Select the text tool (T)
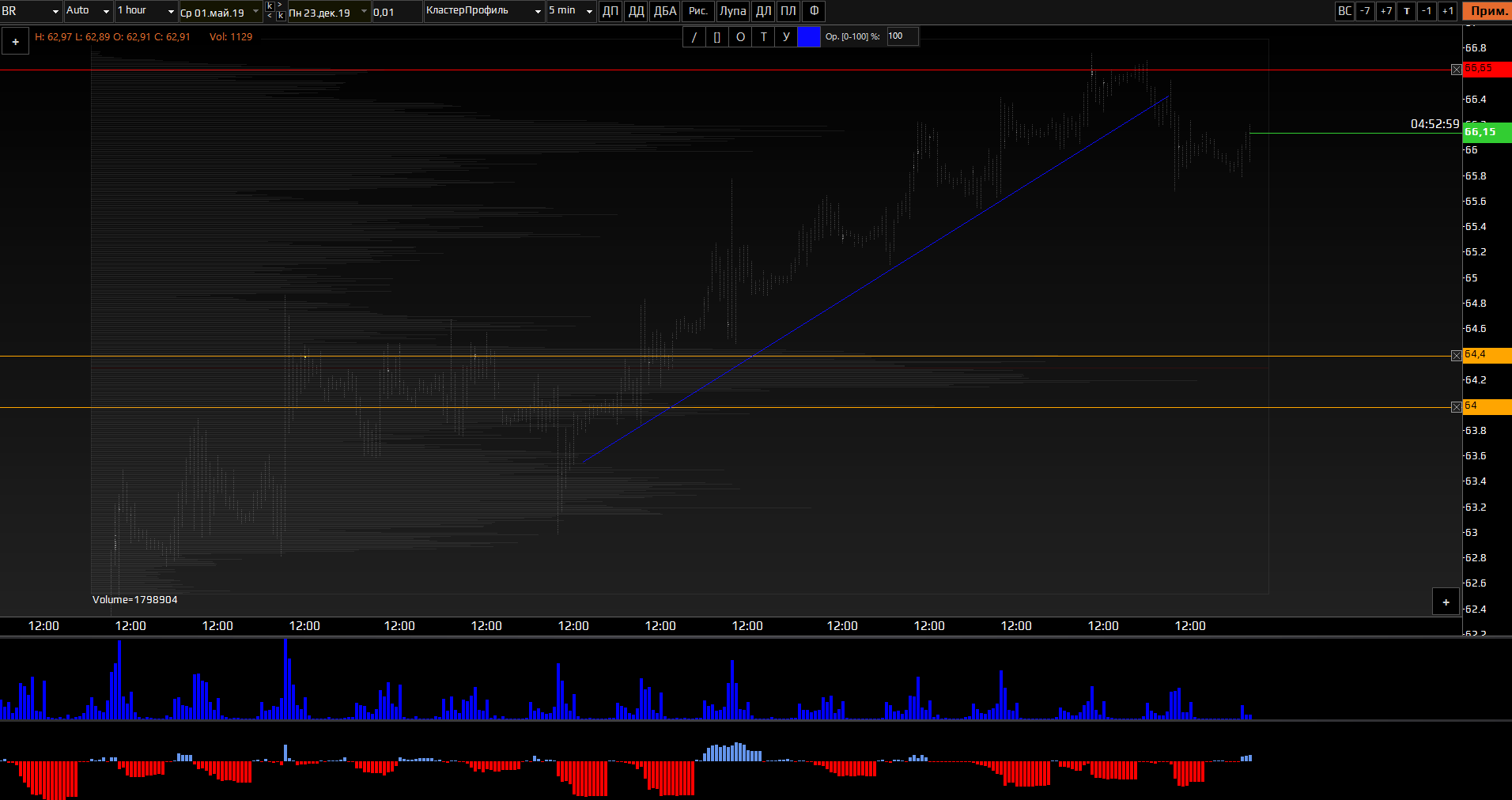 point(763,36)
